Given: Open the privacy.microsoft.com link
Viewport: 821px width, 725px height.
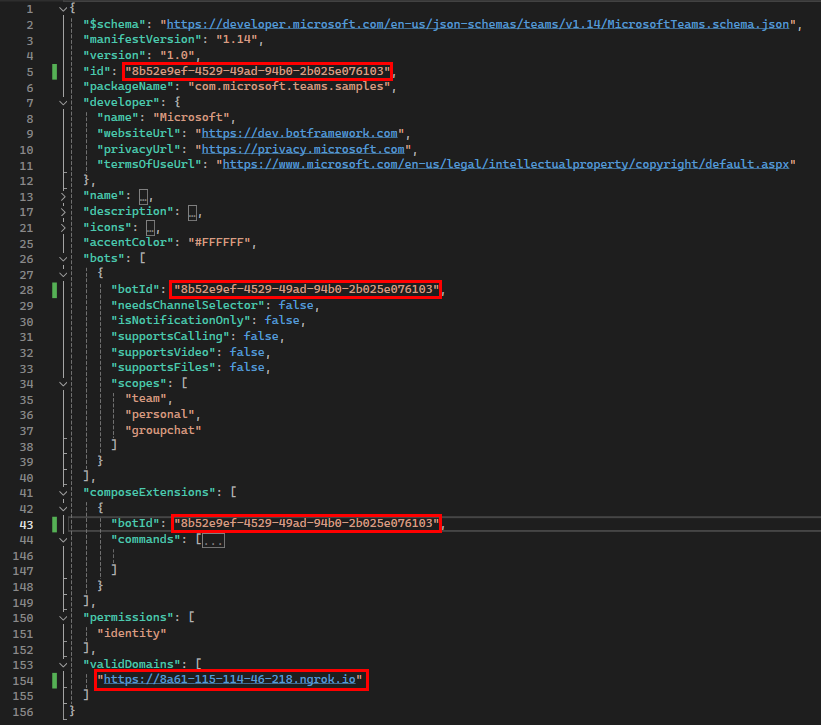Looking at the screenshot, I should [x=303, y=149].
